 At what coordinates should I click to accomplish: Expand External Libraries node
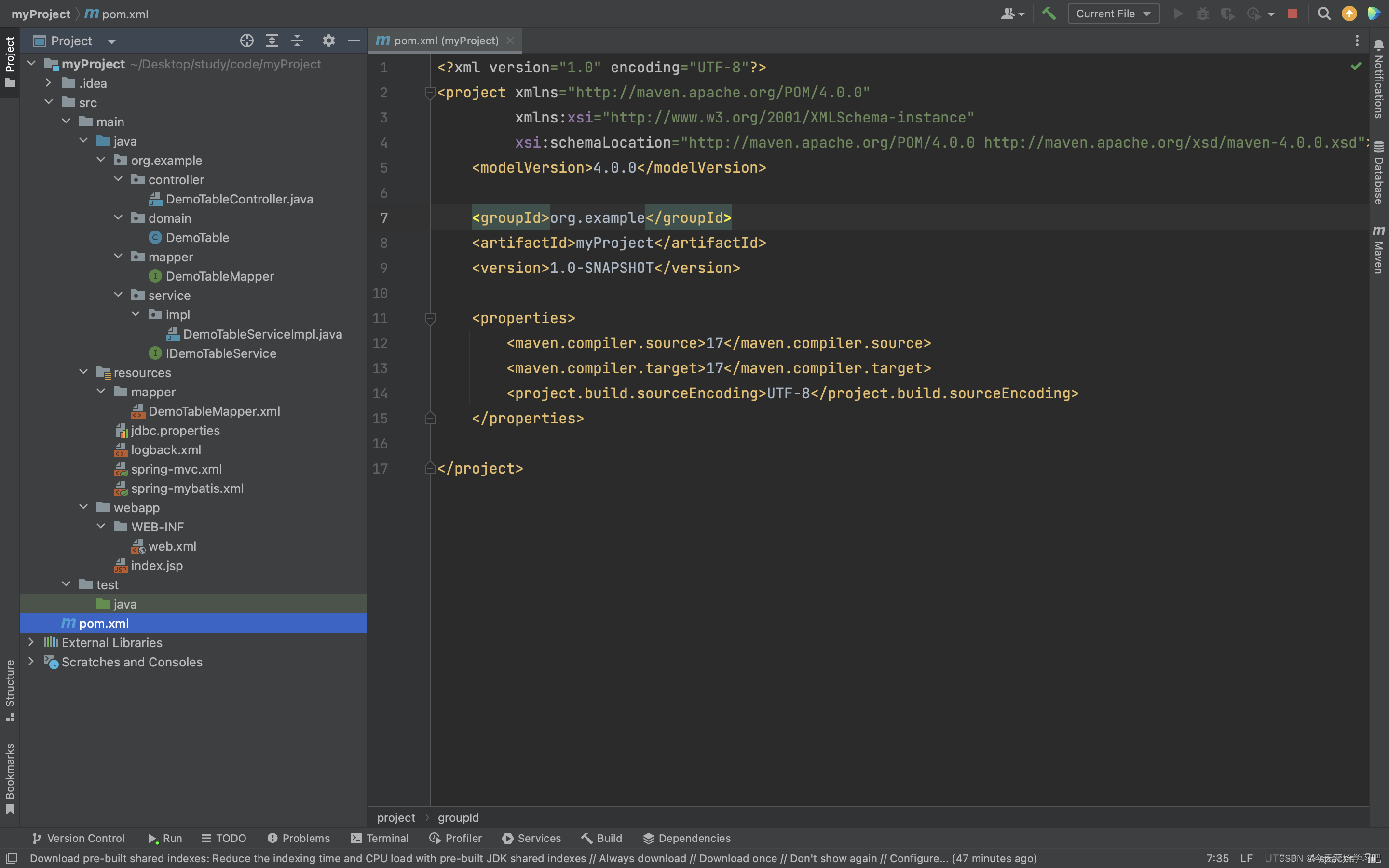pyautogui.click(x=31, y=642)
